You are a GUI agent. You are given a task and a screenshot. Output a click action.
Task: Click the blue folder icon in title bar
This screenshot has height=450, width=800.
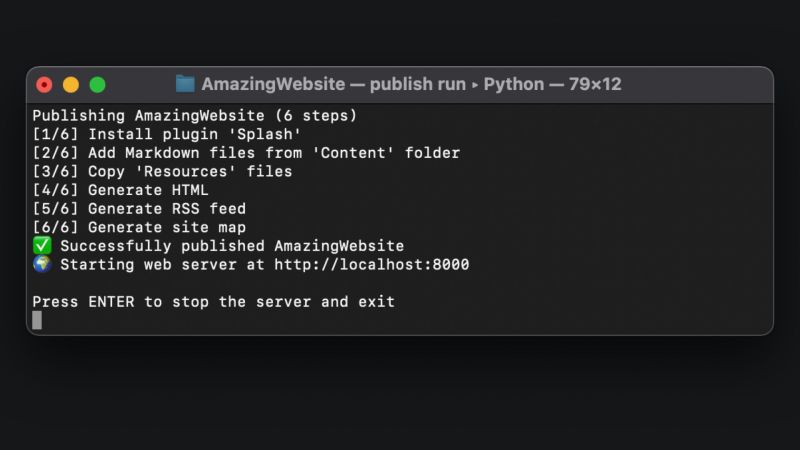tap(185, 84)
